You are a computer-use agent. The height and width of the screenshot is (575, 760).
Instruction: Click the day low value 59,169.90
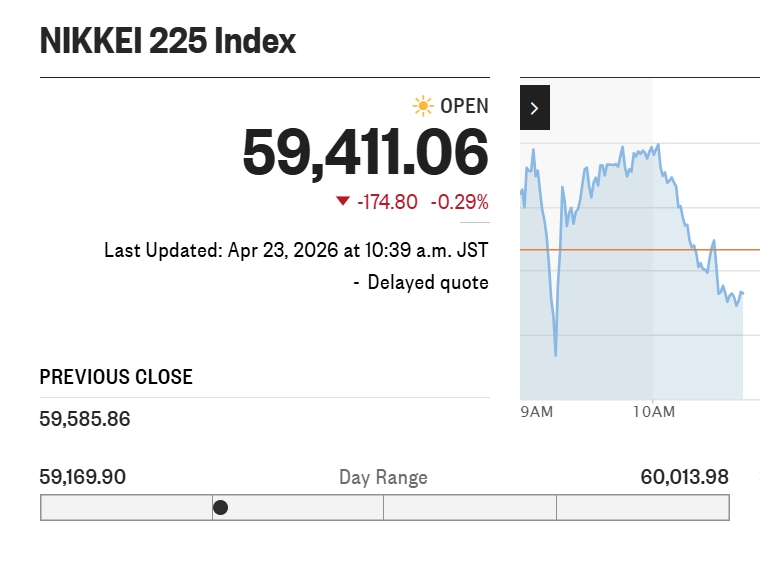(83, 477)
